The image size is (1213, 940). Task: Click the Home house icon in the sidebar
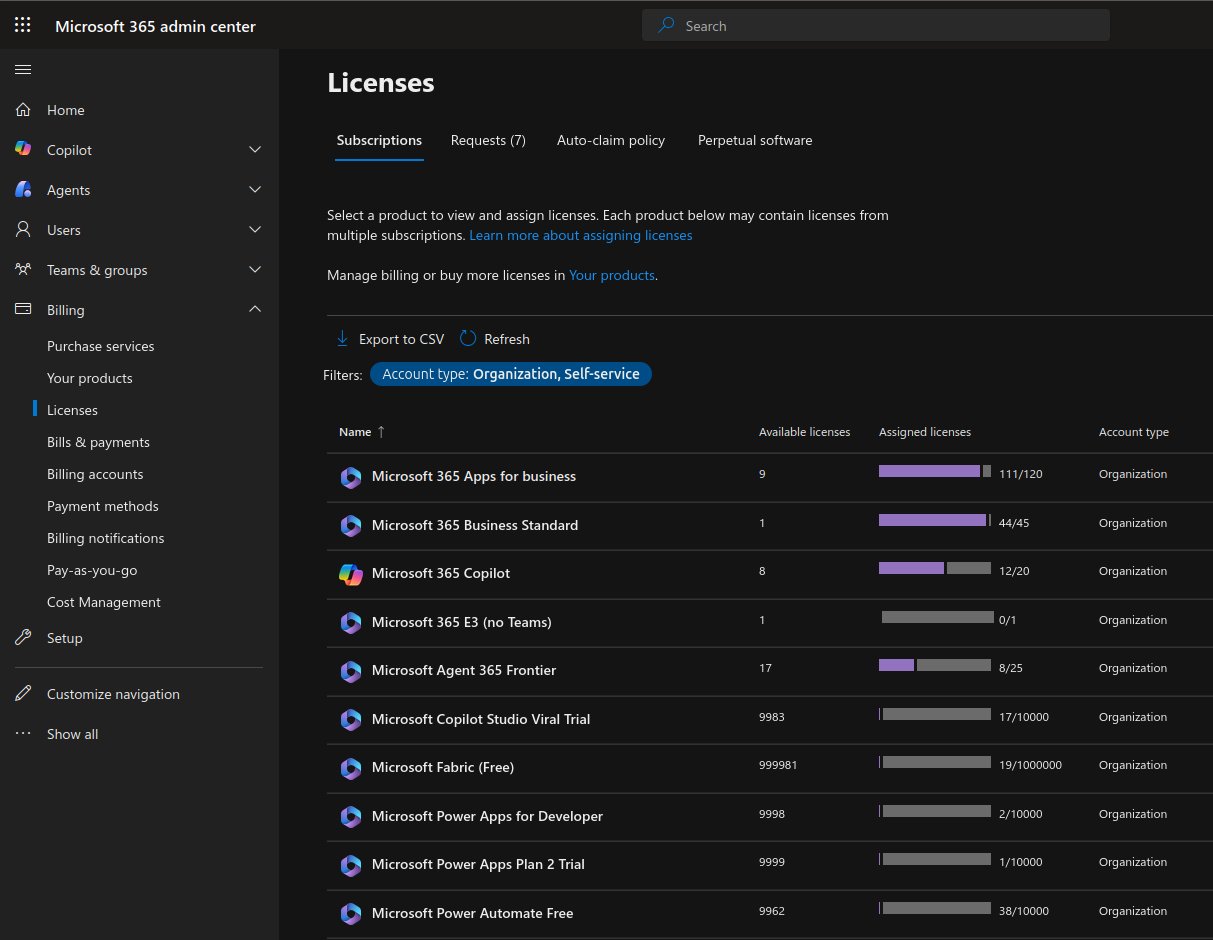pos(23,110)
